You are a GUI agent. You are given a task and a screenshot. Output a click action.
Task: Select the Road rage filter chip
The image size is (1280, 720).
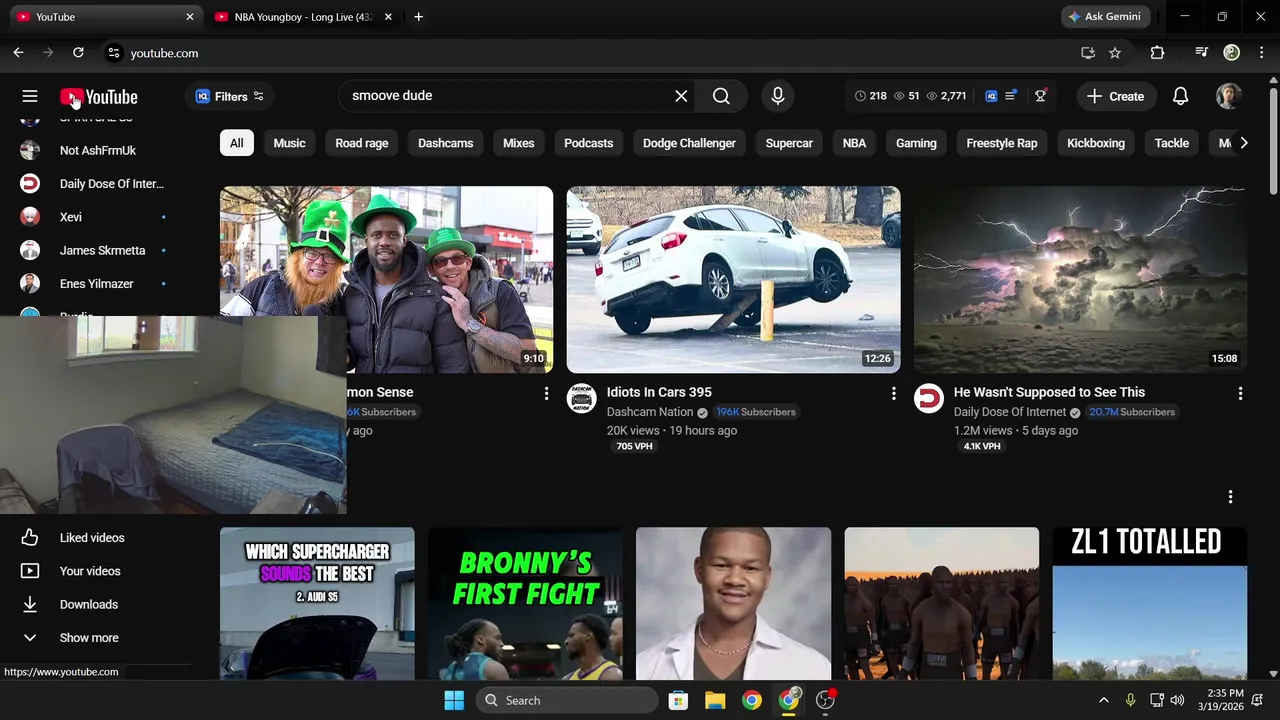pyautogui.click(x=361, y=143)
